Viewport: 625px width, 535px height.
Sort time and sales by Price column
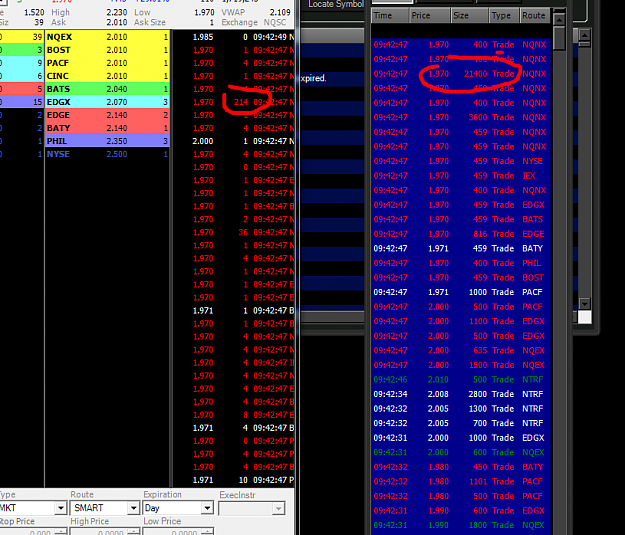click(430, 16)
